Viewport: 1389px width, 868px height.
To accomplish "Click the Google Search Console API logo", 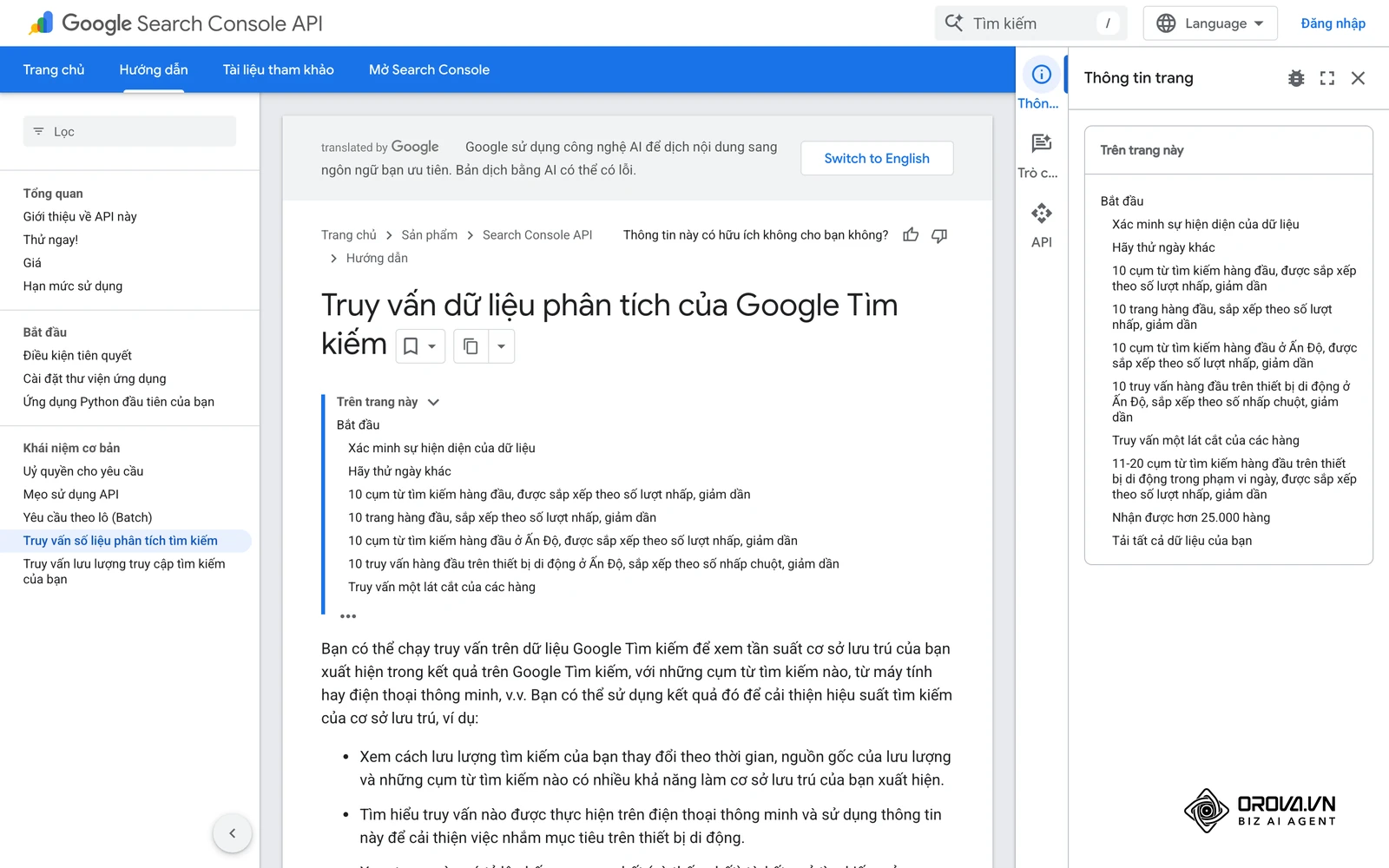I will click(x=175, y=23).
